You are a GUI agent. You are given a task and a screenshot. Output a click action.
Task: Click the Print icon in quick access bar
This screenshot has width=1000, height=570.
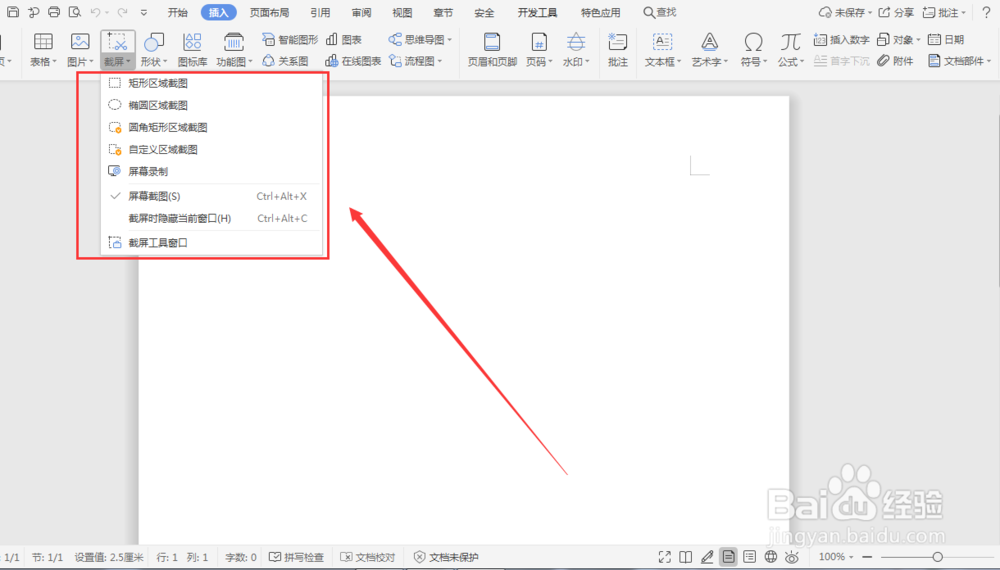click(x=54, y=12)
